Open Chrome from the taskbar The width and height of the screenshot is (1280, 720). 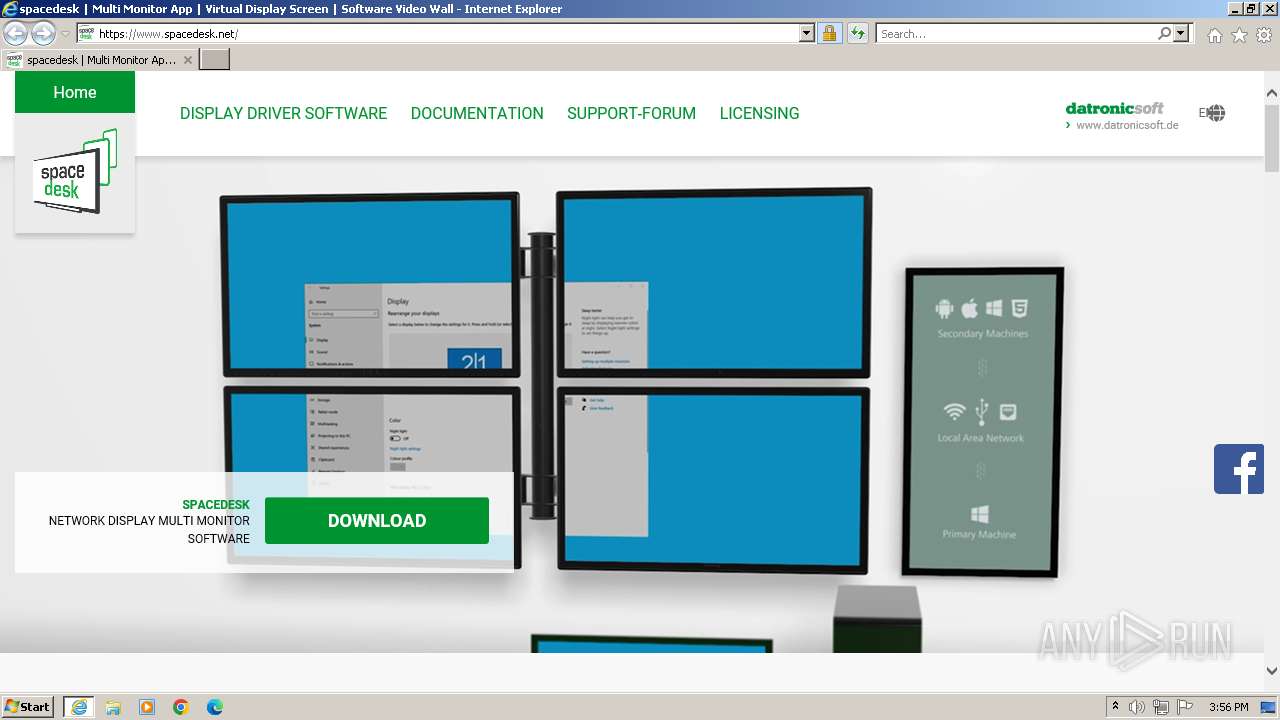coord(181,707)
